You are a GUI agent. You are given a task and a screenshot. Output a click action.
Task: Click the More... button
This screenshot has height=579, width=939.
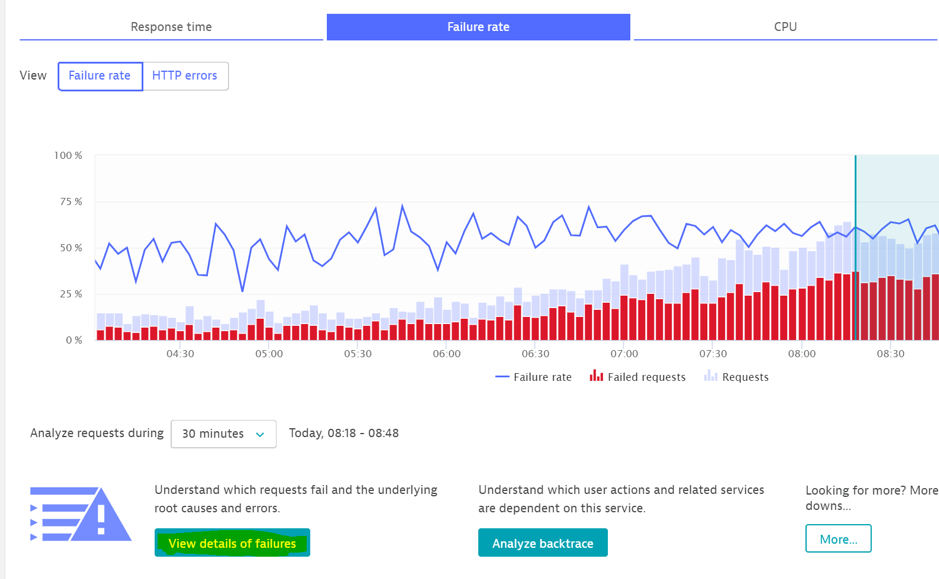point(838,538)
